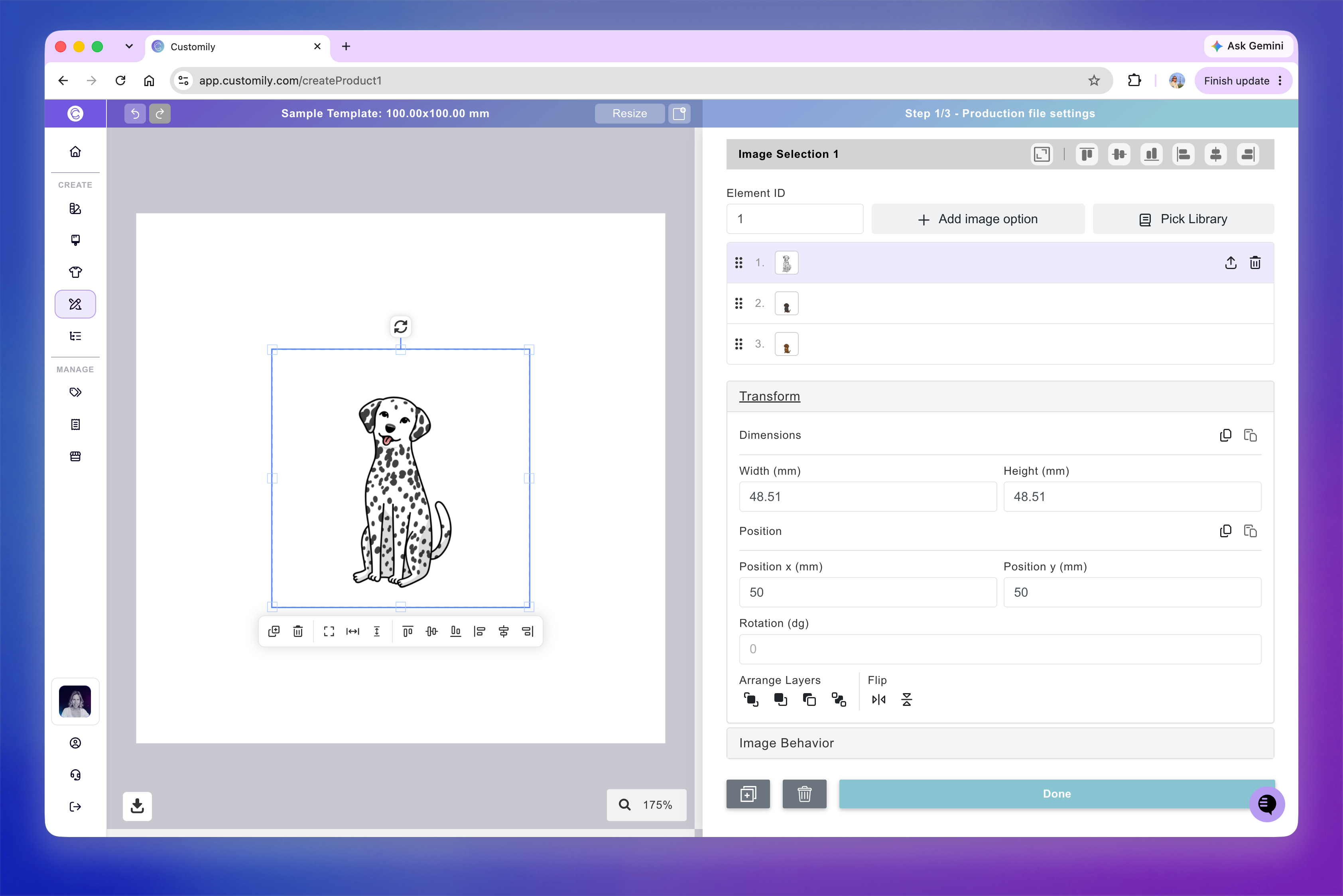1343x896 pixels.
Task: Paste Position values icon
Action: (1250, 531)
